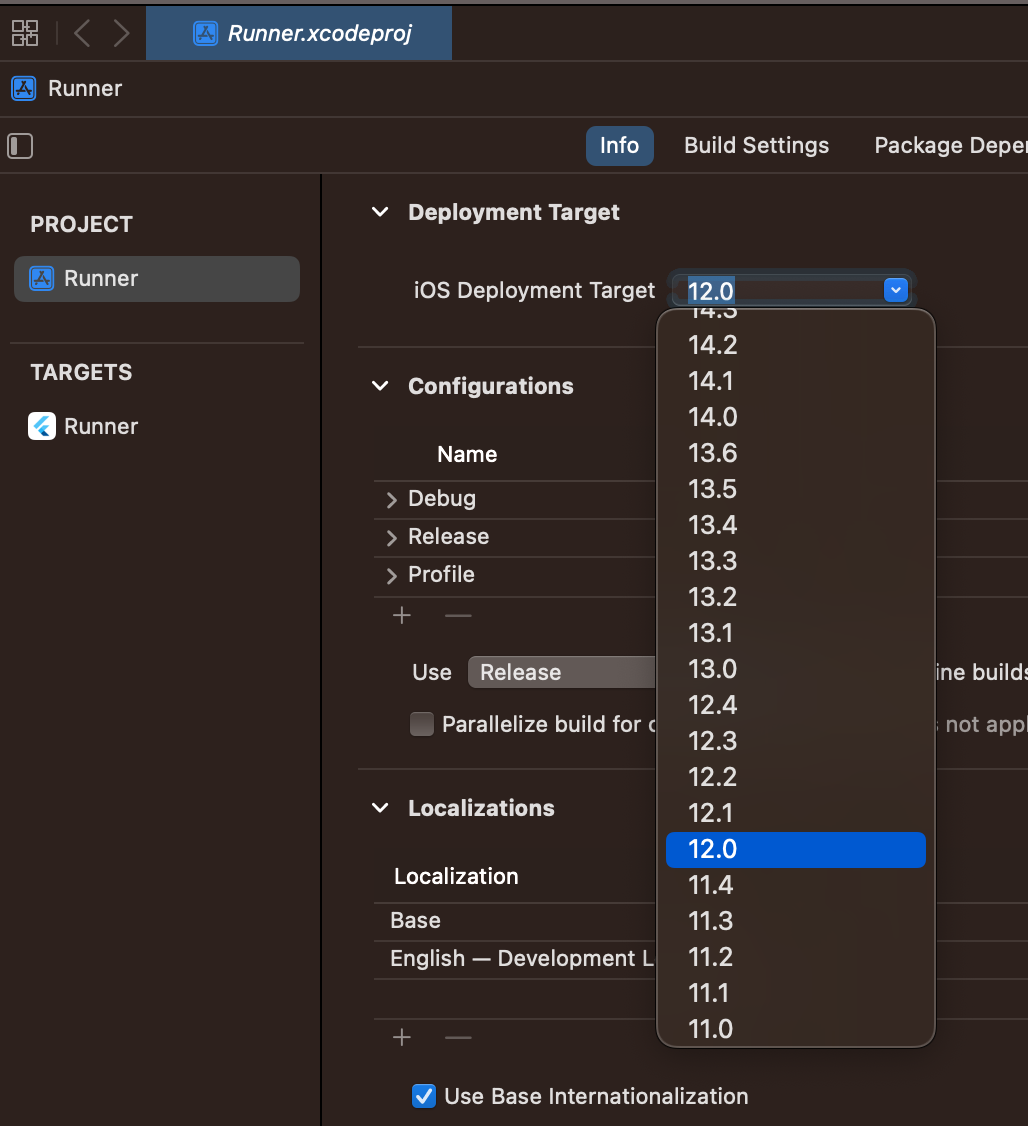Select Runner target with Flutter icon
1028x1126 pixels.
coord(83,427)
